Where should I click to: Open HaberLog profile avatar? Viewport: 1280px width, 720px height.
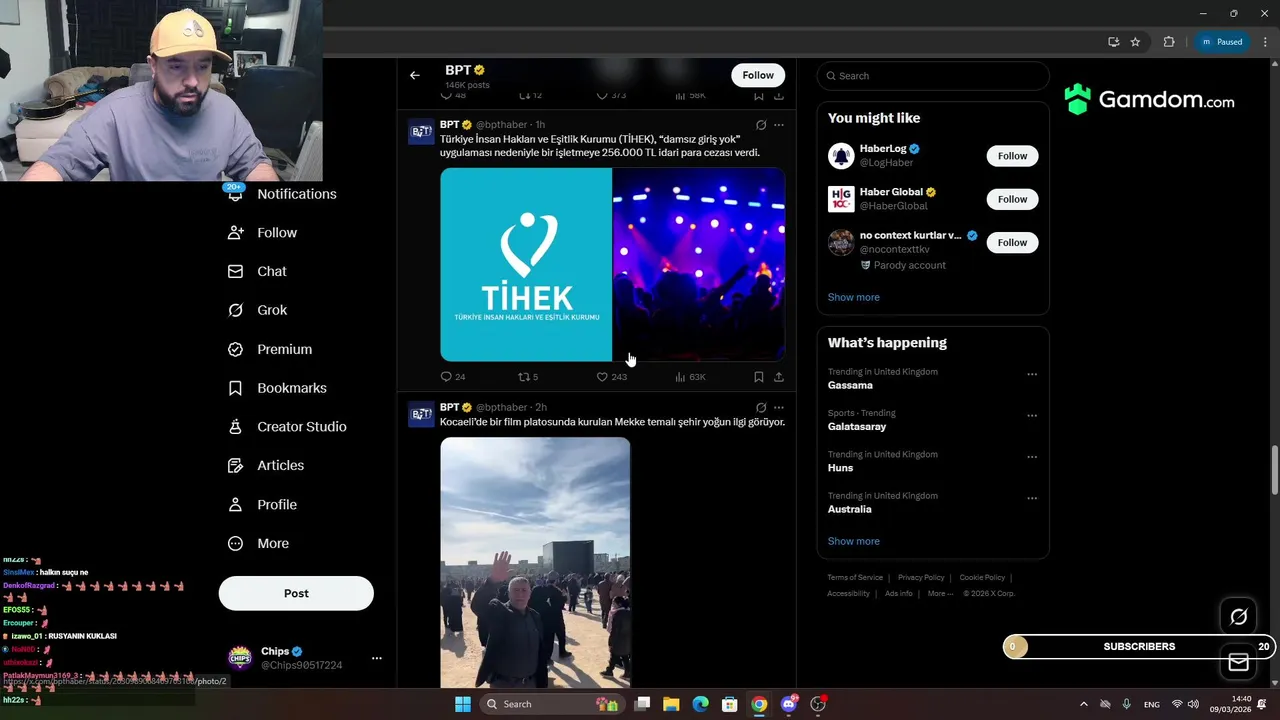point(841,156)
